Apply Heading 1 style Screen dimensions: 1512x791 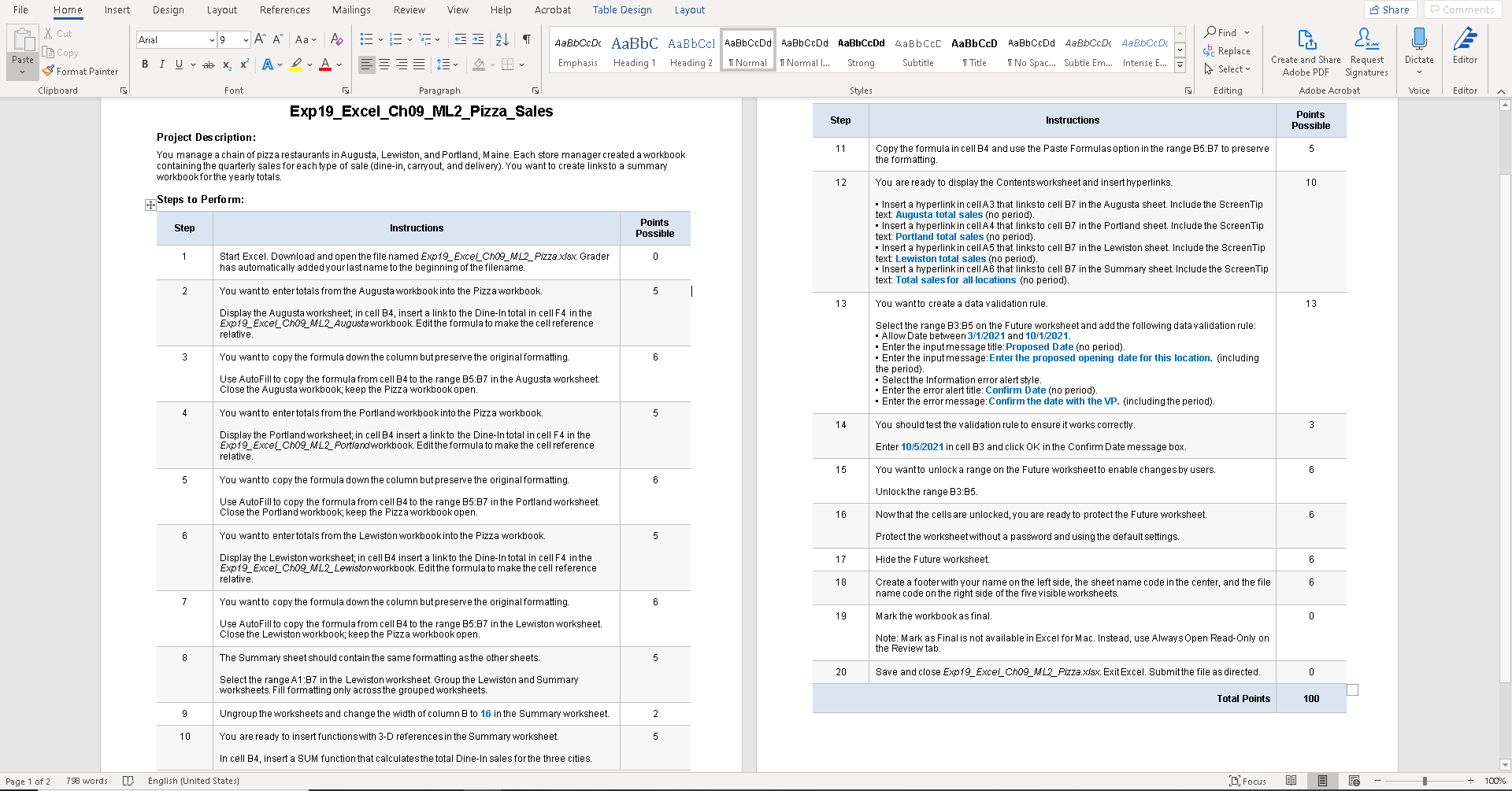(635, 50)
